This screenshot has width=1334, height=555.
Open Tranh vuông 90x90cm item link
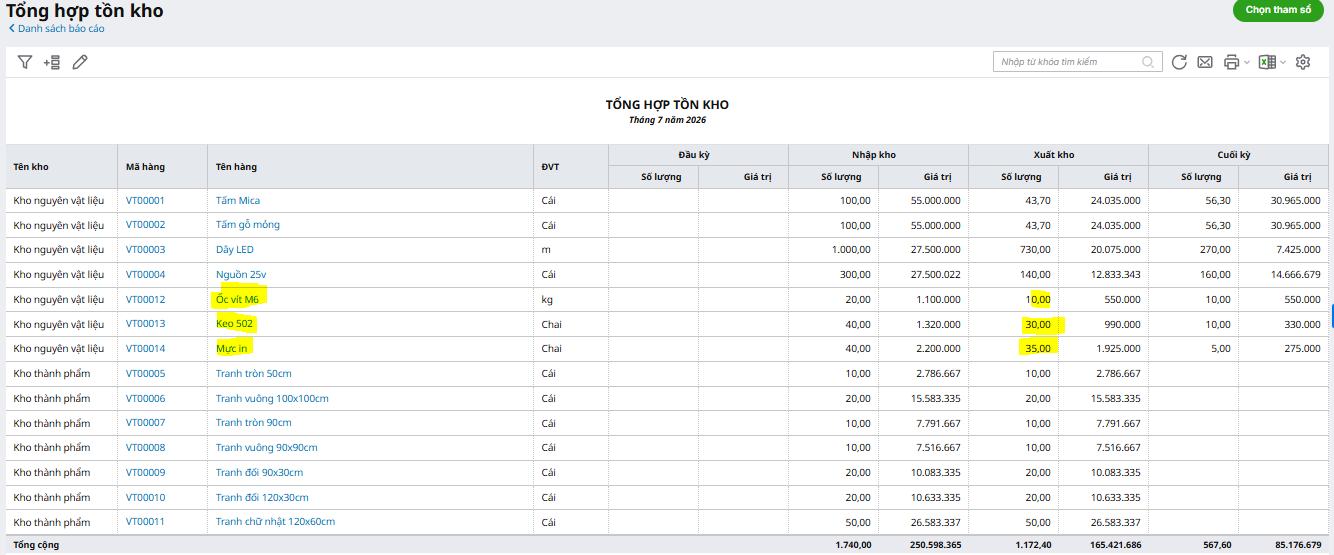click(267, 448)
